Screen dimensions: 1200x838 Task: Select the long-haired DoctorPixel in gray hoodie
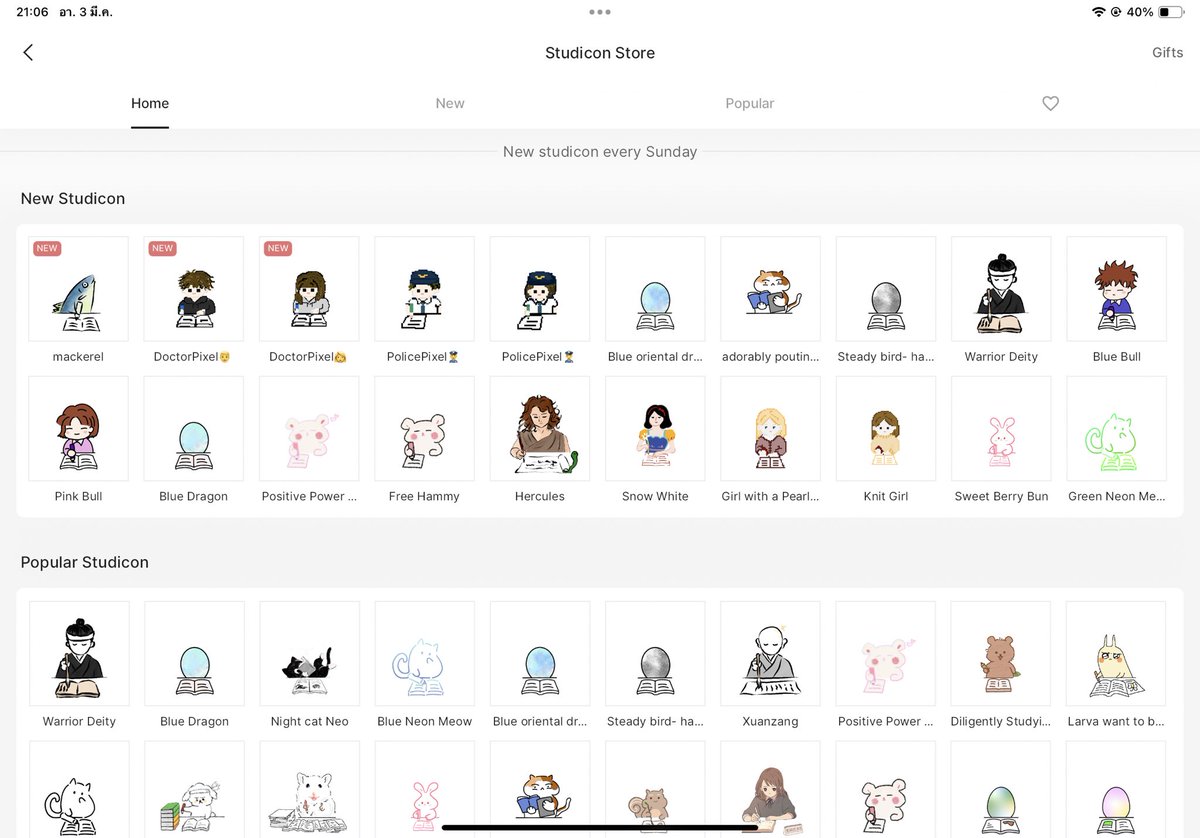coord(309,289)
